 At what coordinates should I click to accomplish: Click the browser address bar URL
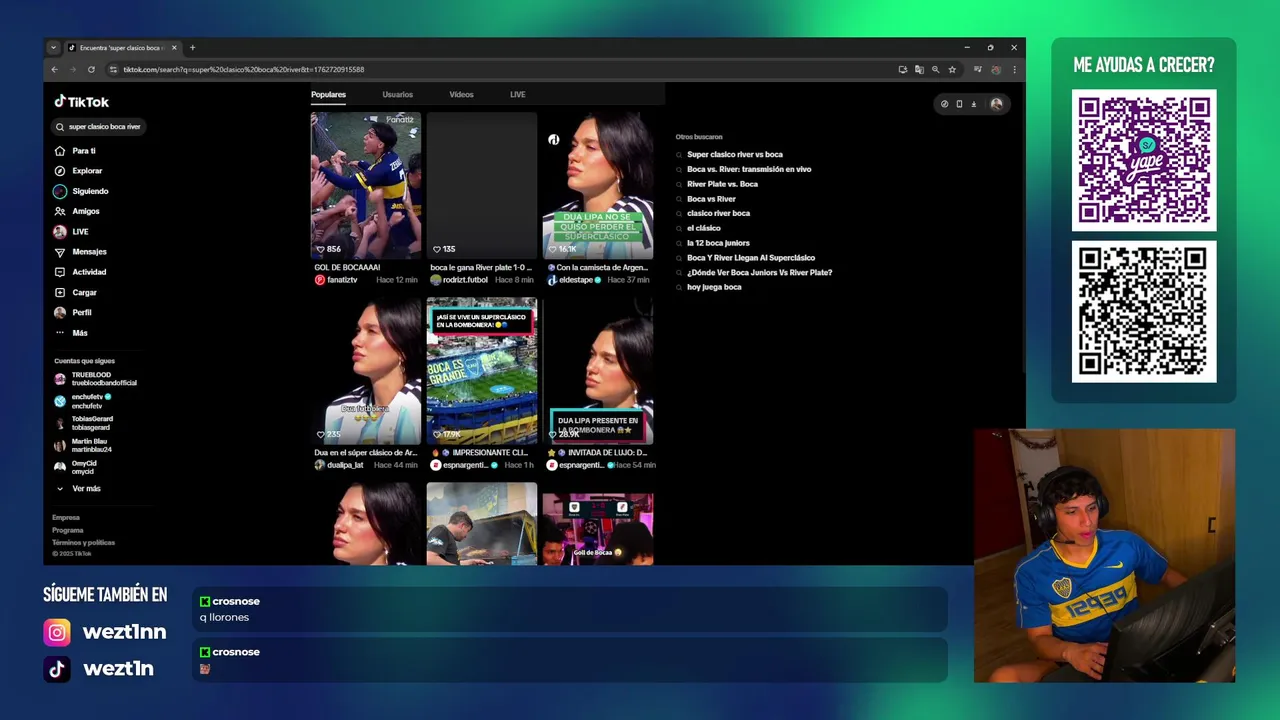pyautogui.click(x=244, y=69)
